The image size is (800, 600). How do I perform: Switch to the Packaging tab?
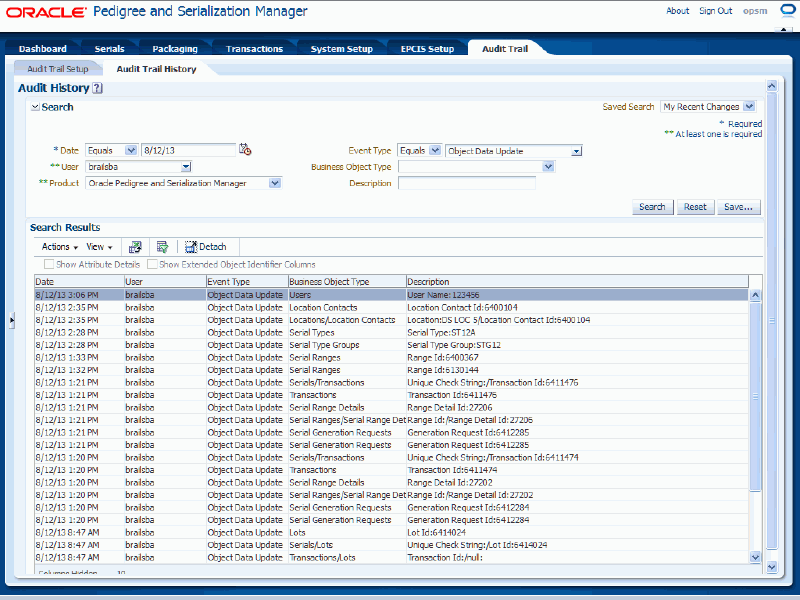tap(175, 48)
